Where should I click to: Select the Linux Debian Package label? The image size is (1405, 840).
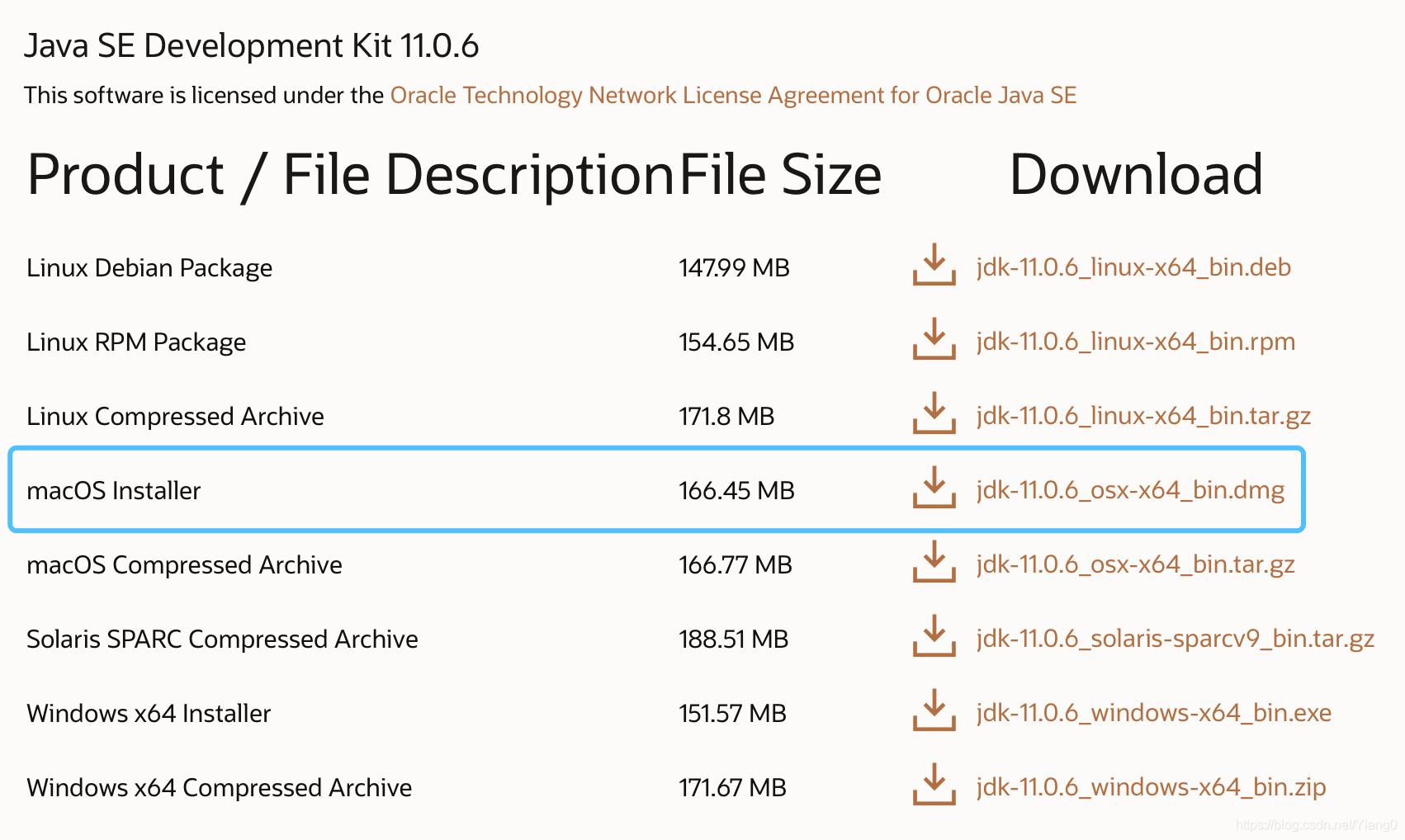coord(149,268)
